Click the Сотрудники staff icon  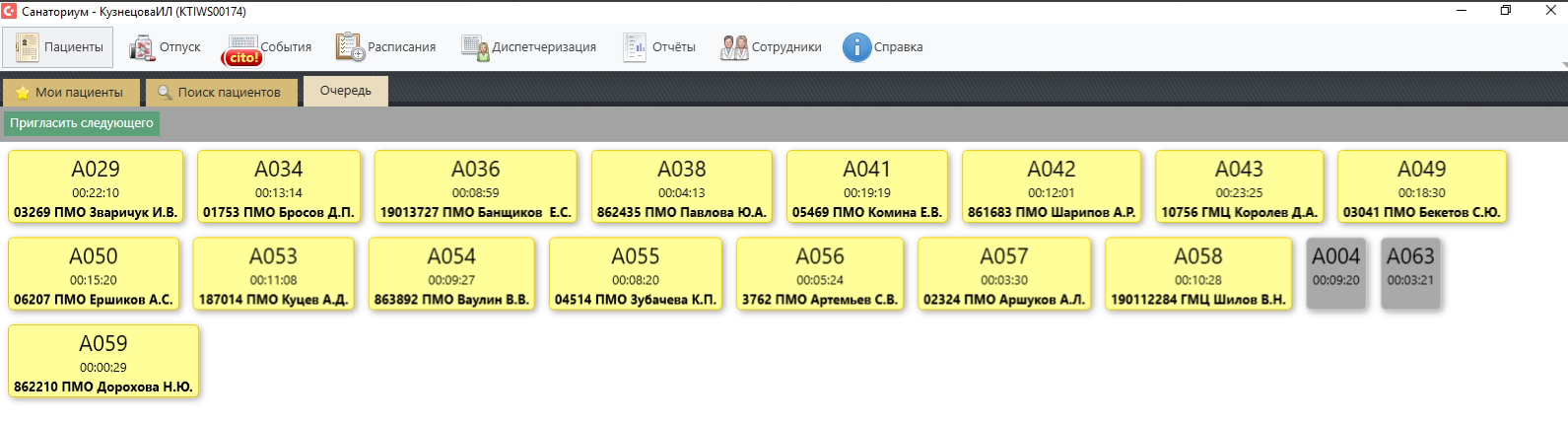click(734, 47)
